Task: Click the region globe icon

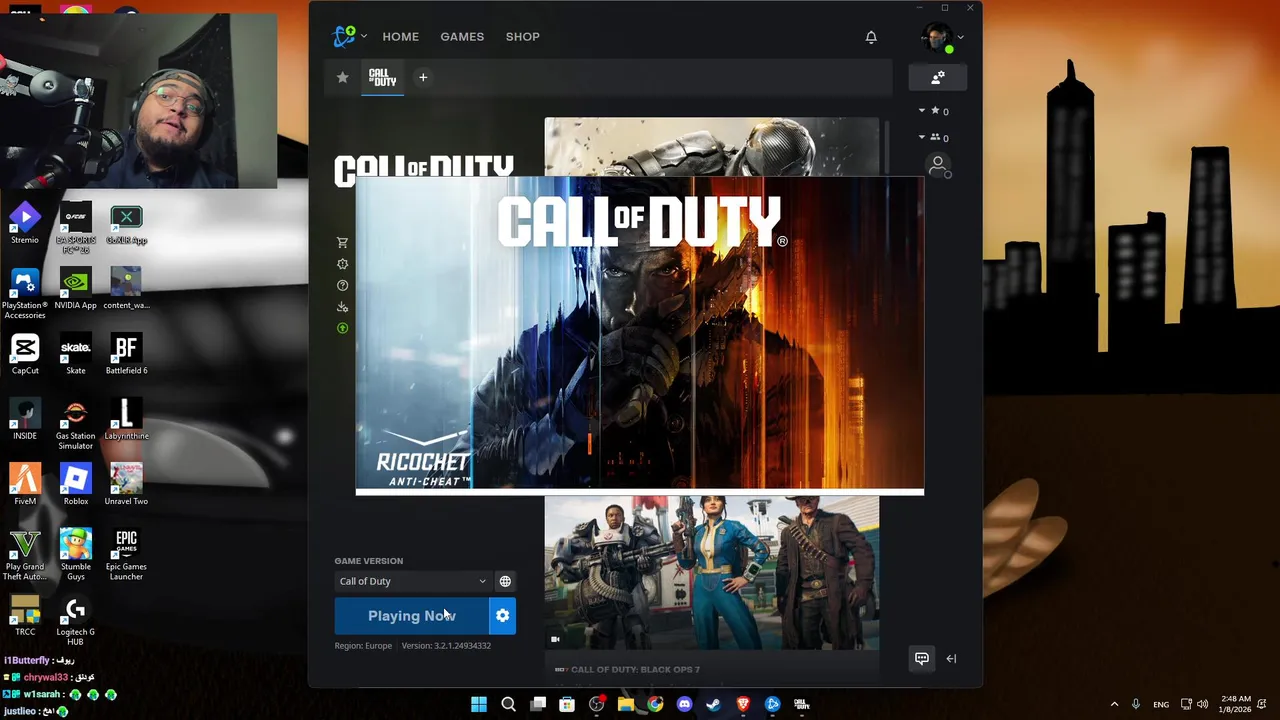Action: pos(505,581)
